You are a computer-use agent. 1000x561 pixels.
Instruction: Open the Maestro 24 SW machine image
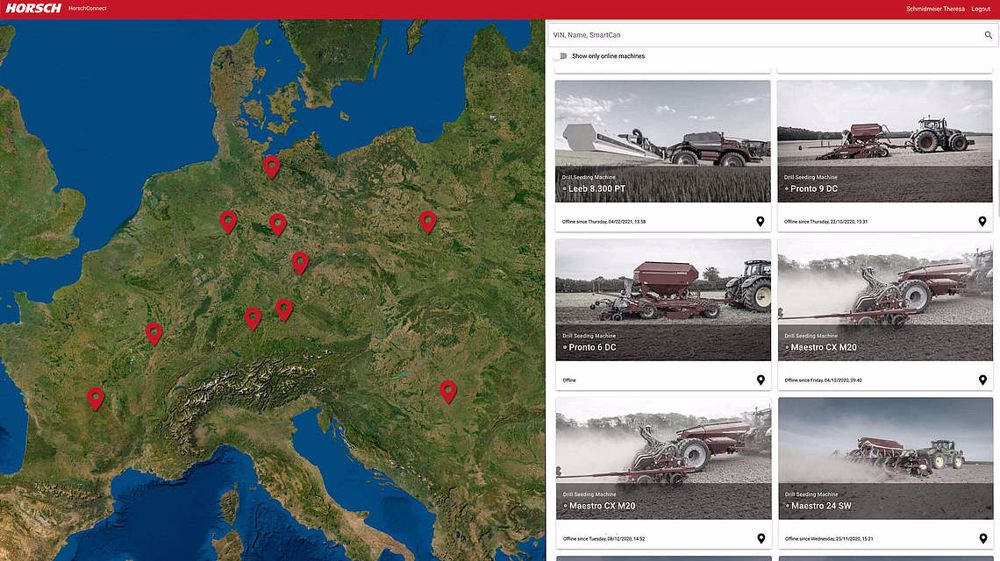pyautogui.click(x=885, y=458)
